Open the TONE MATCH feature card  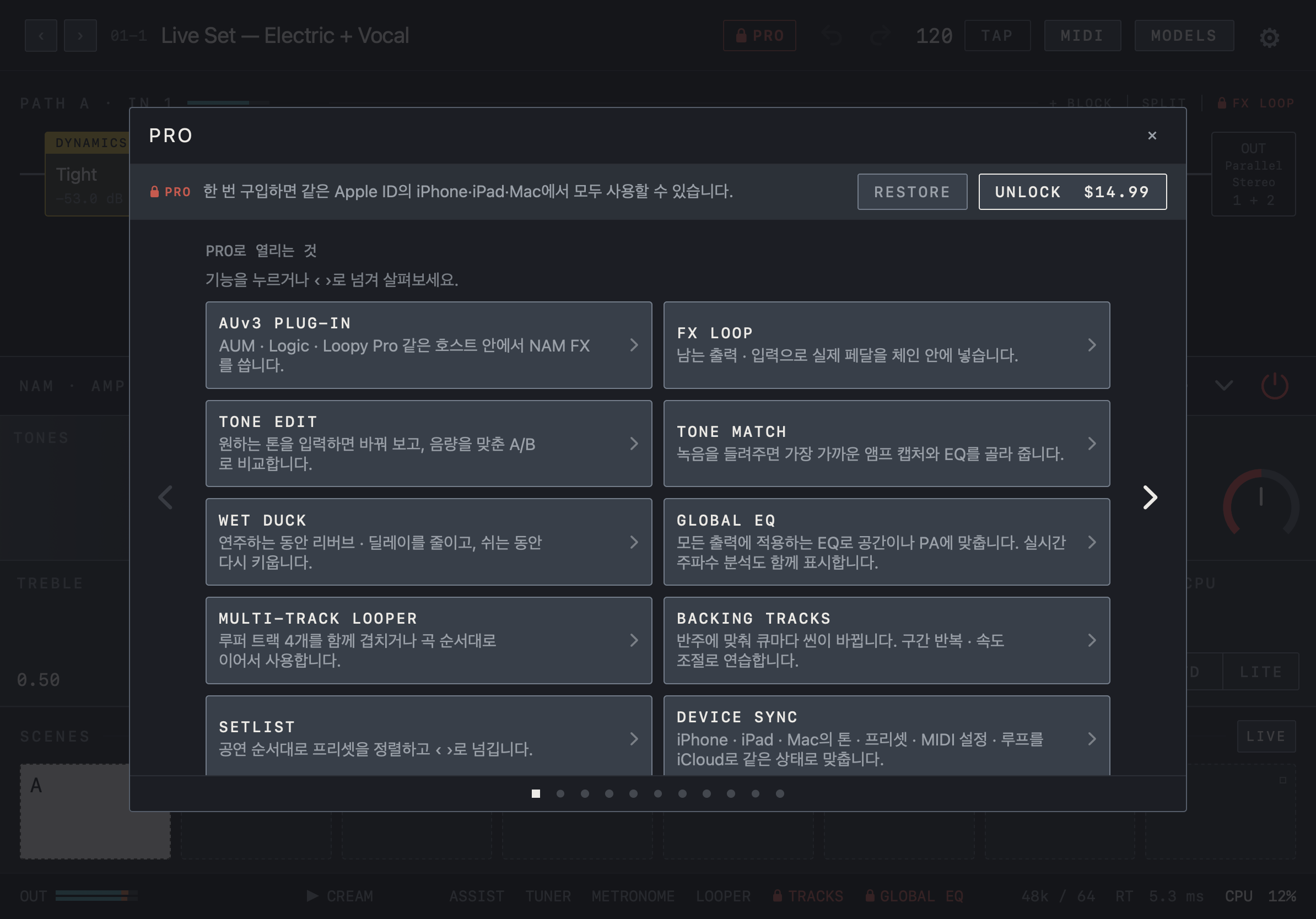point(886,444)
